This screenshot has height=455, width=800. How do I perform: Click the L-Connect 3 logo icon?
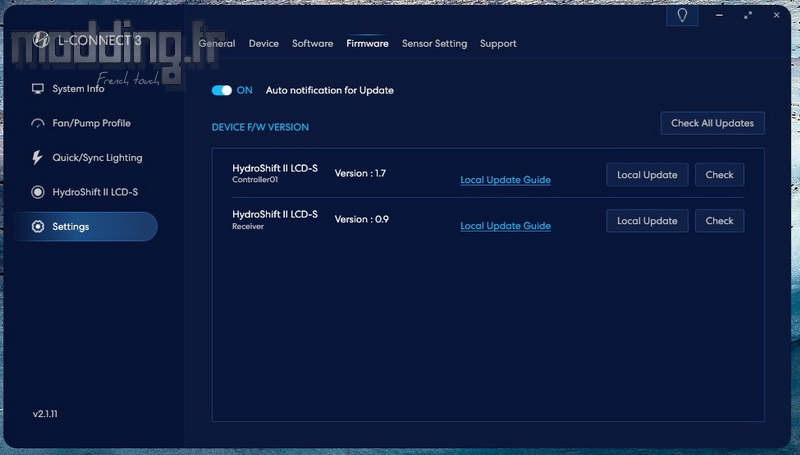tap(41, 40)
